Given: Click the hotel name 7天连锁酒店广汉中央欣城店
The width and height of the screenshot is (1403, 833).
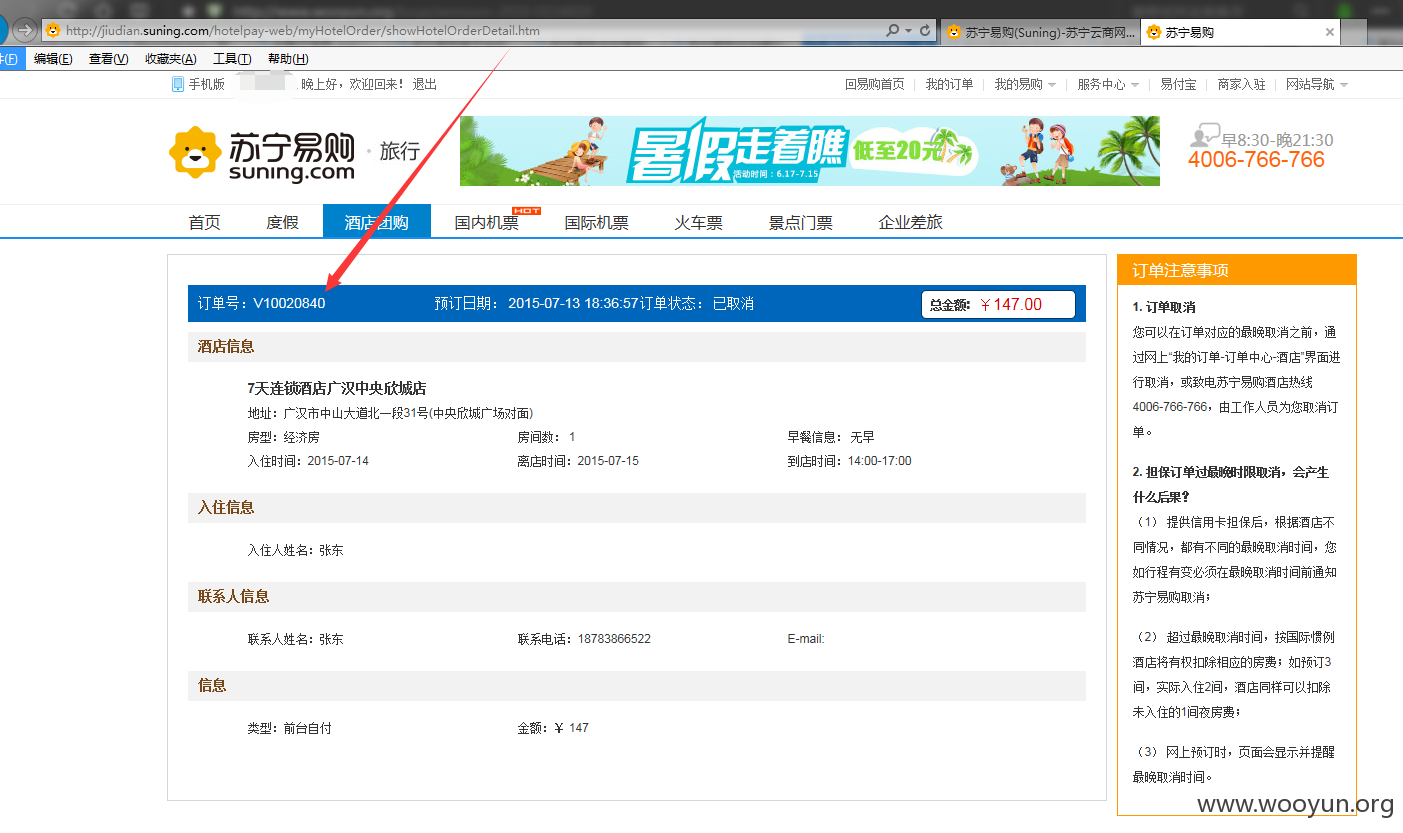Looking at the screenshot, I should (337, 388).
